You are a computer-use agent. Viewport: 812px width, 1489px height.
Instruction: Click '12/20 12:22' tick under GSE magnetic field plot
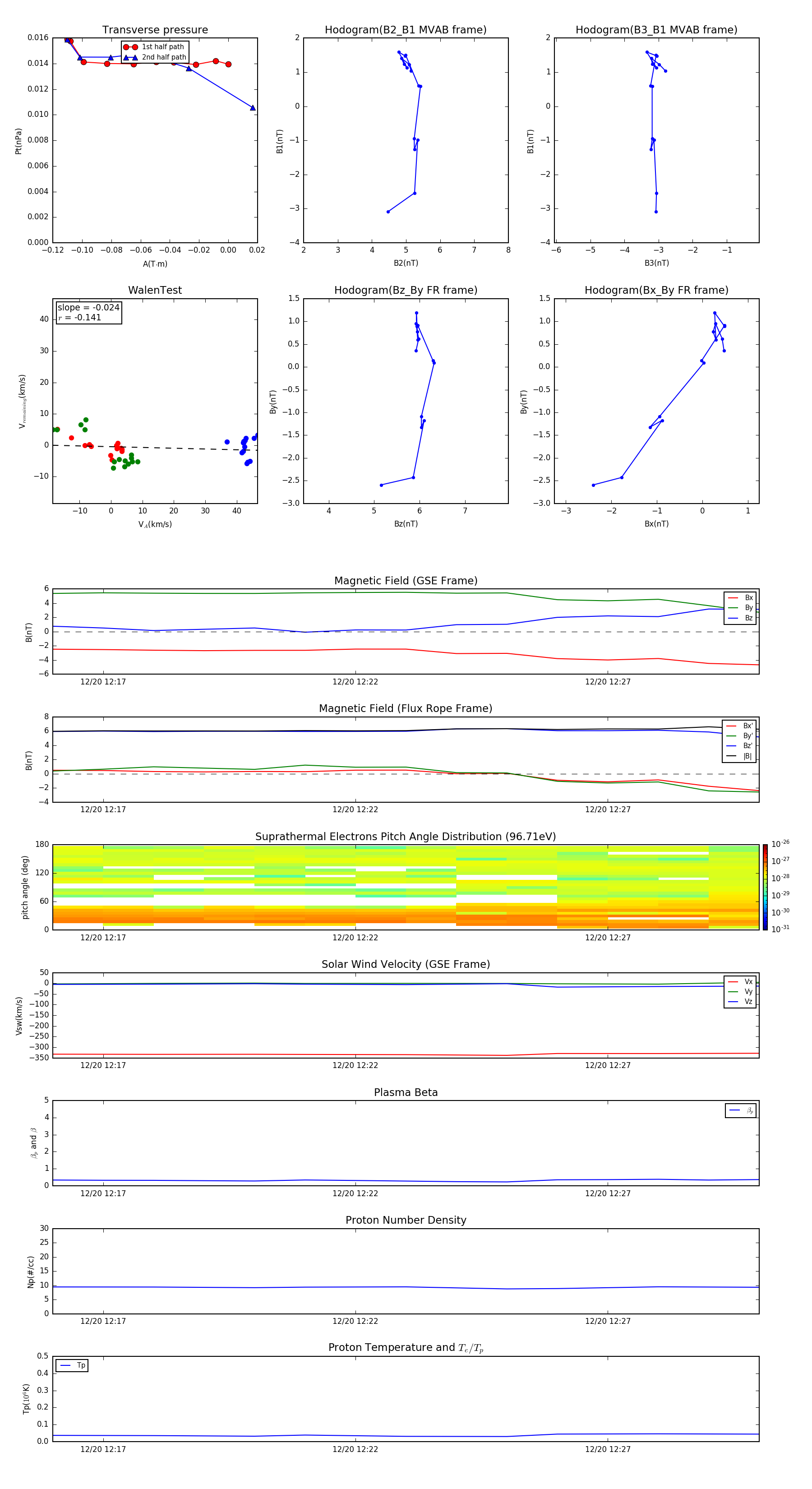(355, 682)
